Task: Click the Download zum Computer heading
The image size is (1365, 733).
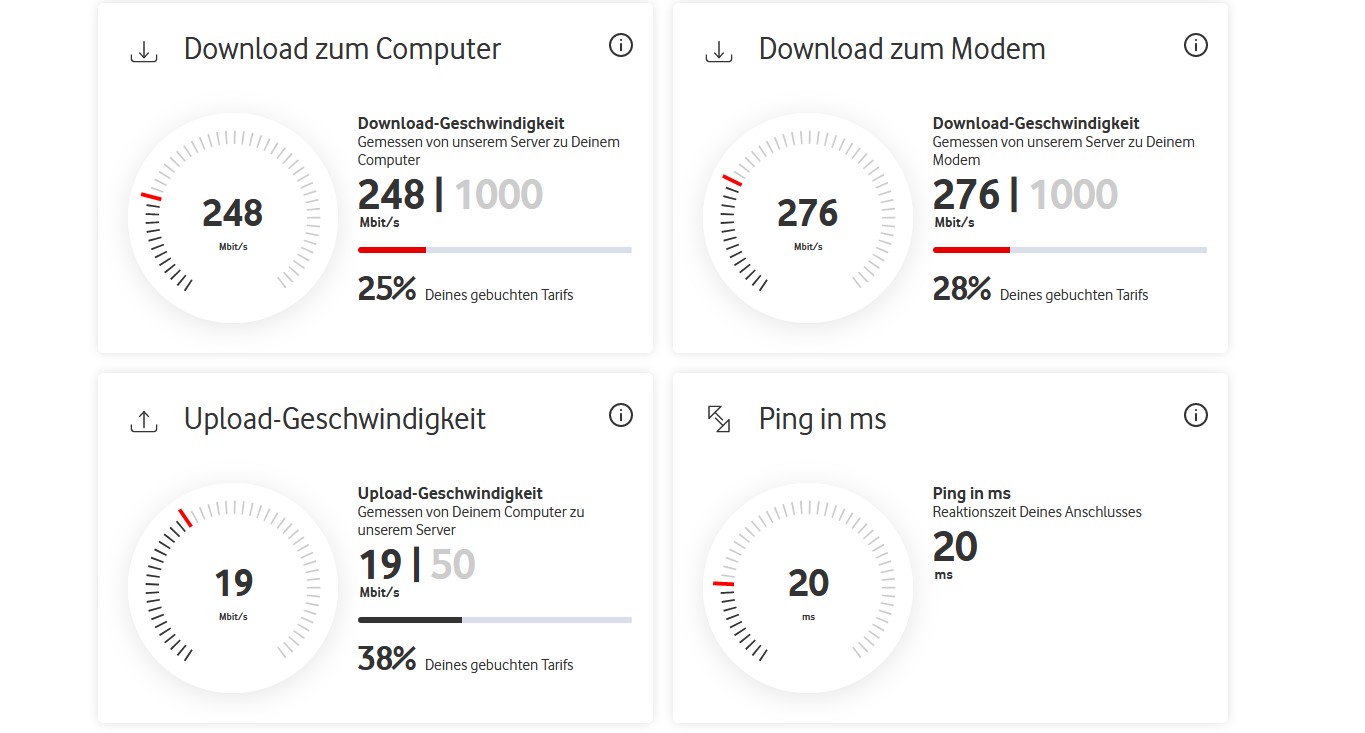Action: pos(342,49)
